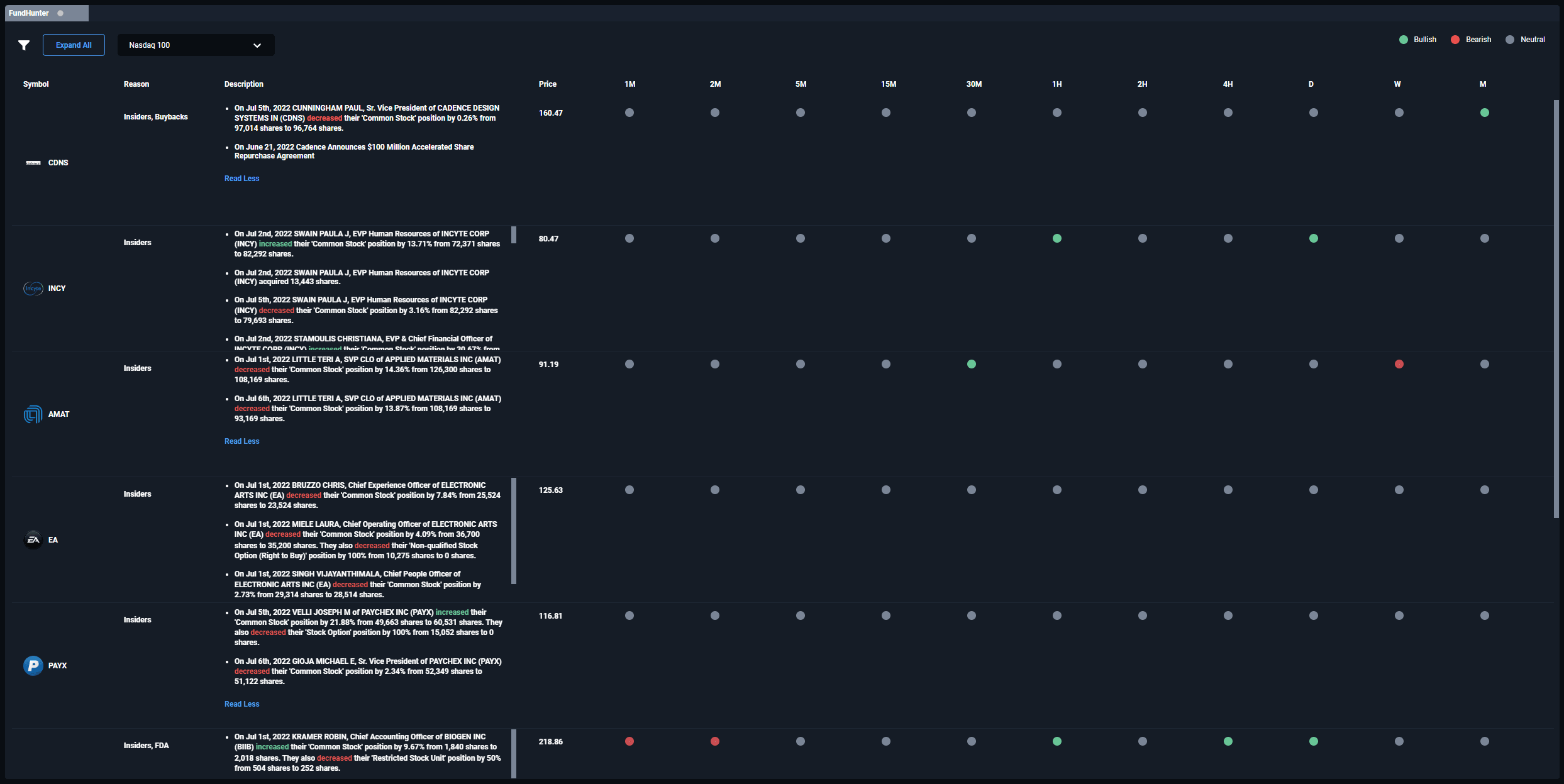
Task: Click the Bearish red legend dot
Action: pyautogui.click(x=1455, y=40)
